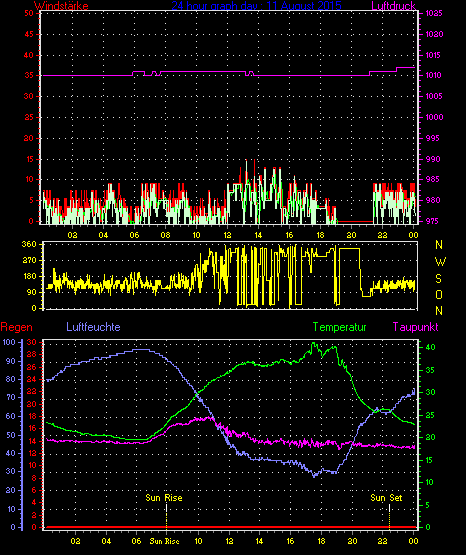Click the red Regen legend label
466x555 pixels.
coord(16,327)
